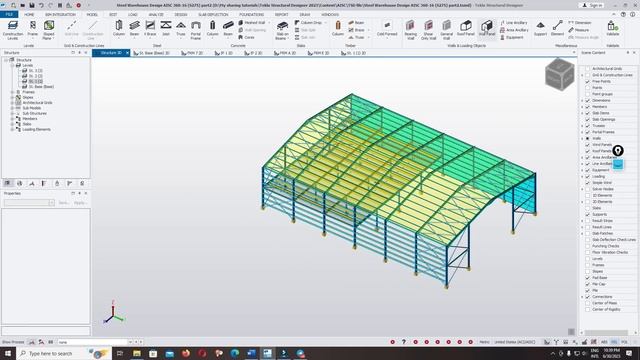640x360 pixels.
Task: Select the General Wall tool
Action: point(446,30)
